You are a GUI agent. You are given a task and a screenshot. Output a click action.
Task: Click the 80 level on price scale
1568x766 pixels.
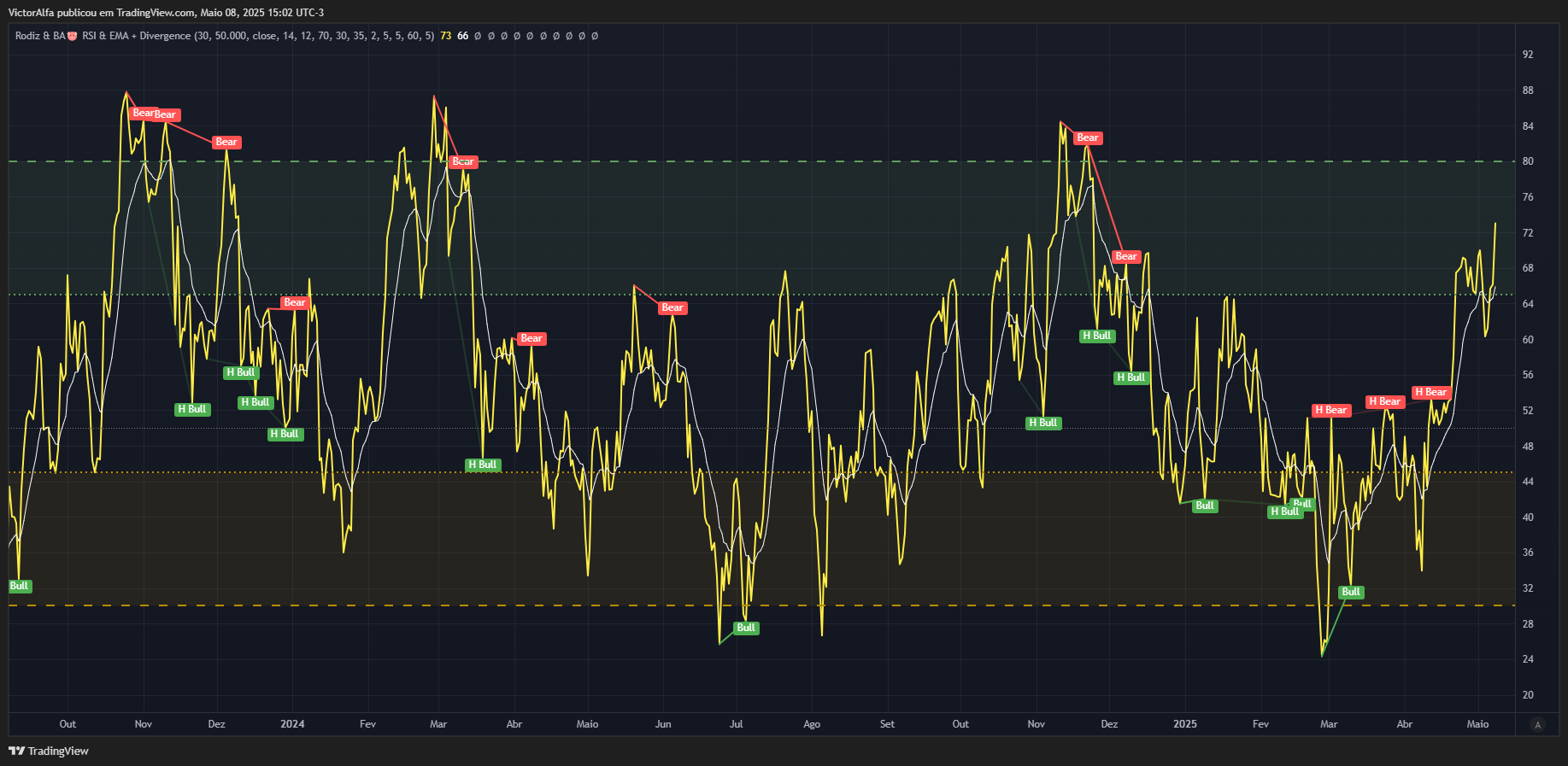1528,161
